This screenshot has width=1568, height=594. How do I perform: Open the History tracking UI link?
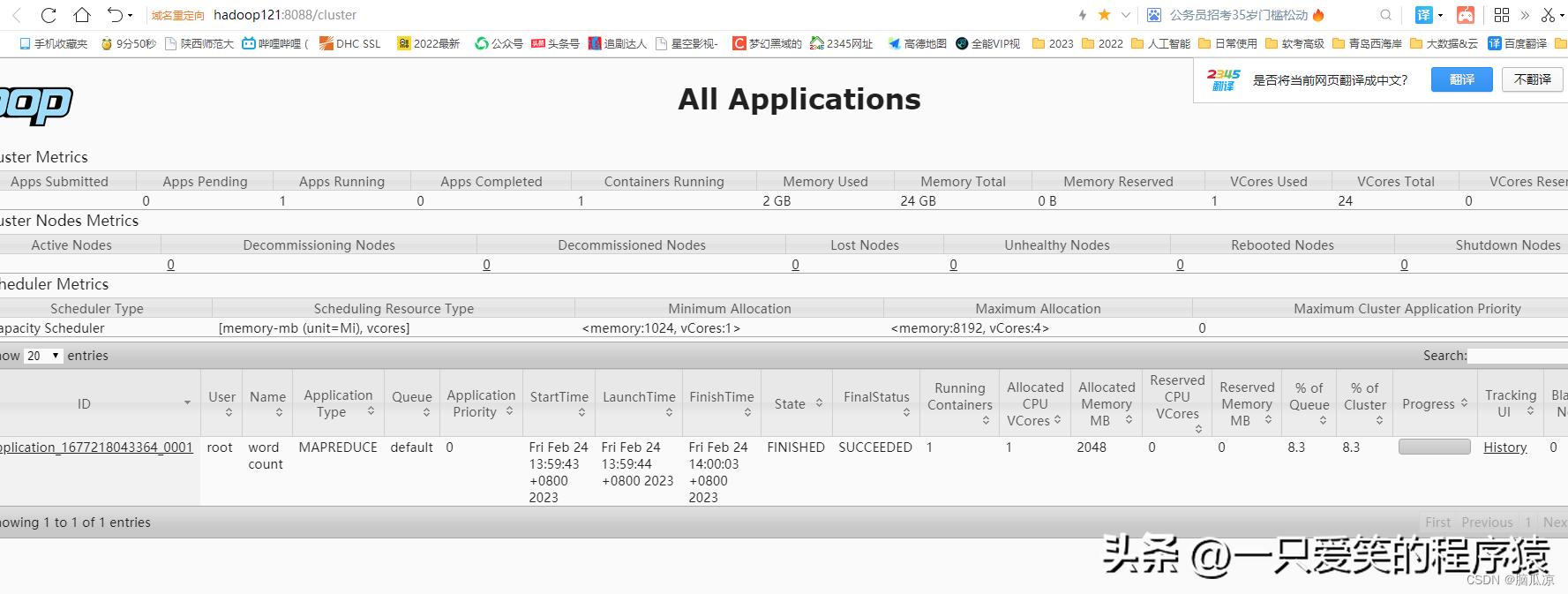click(1504, 447)
